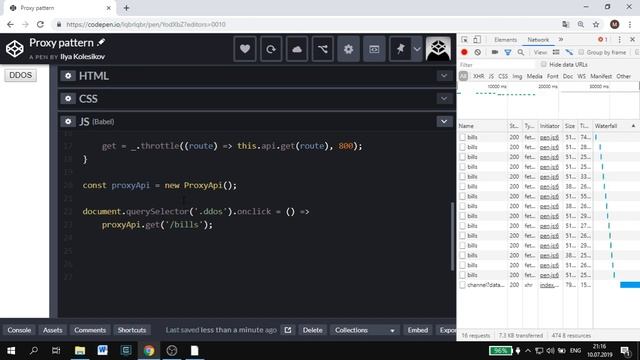Show more DevTools tabs chevron
640x360 pixels.
[561, 40]
